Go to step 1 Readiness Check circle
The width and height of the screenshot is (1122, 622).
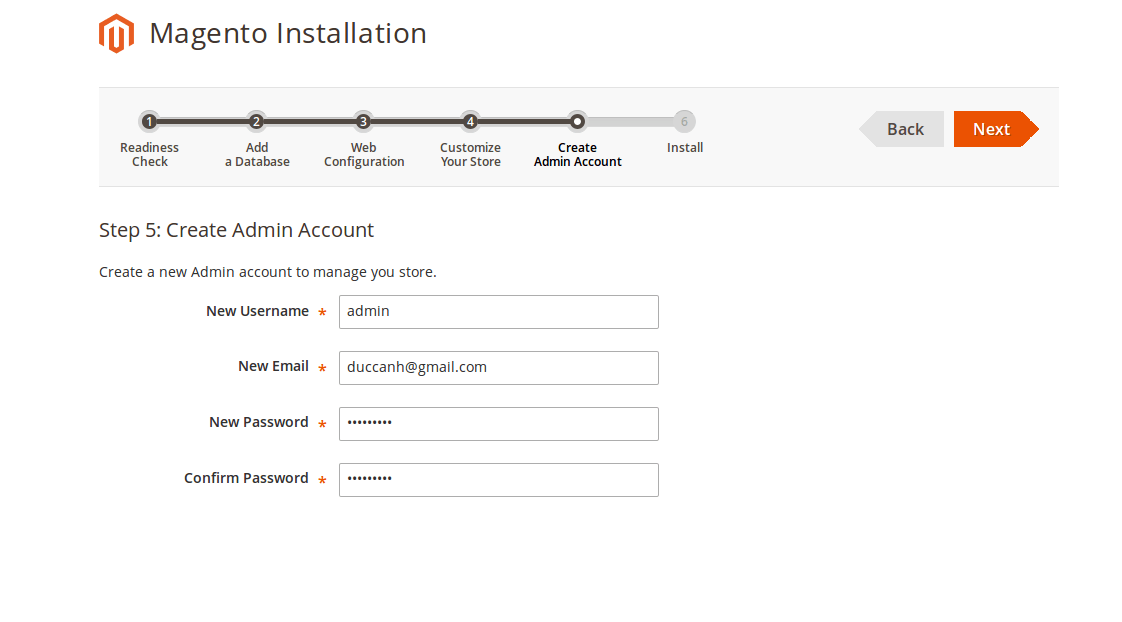pyautogui.click(x=149, y=122)
